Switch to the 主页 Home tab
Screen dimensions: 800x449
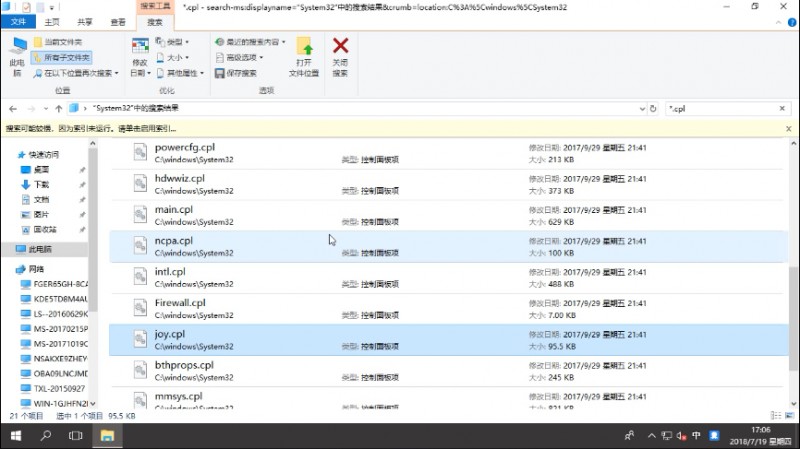[52, 22]
